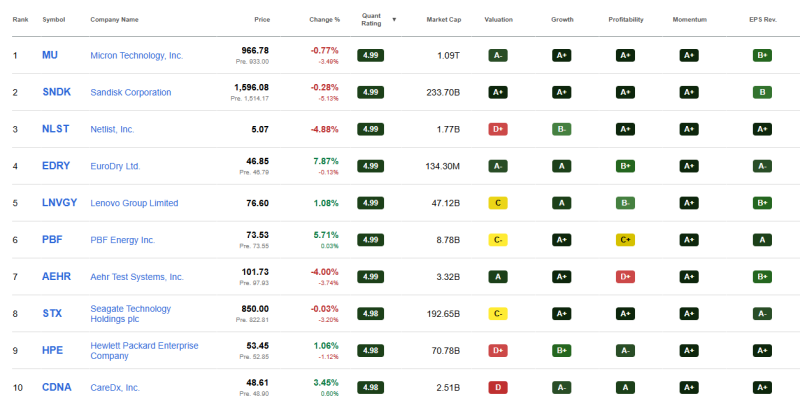Click MU's A- valuation grade badge

pos(498,55)
